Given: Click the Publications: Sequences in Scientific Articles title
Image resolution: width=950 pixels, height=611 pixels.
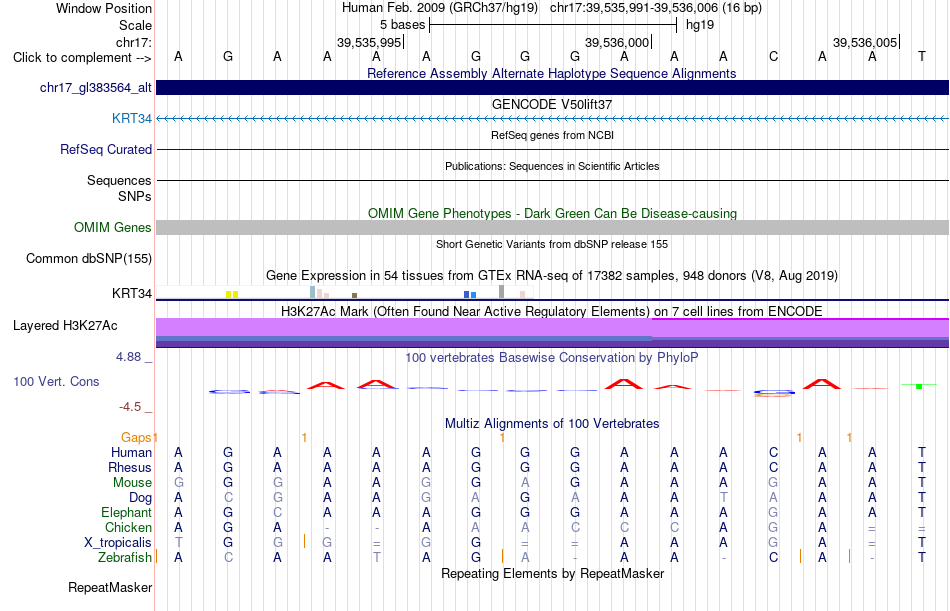Looking at the screenshot, I should pos(552,166).
